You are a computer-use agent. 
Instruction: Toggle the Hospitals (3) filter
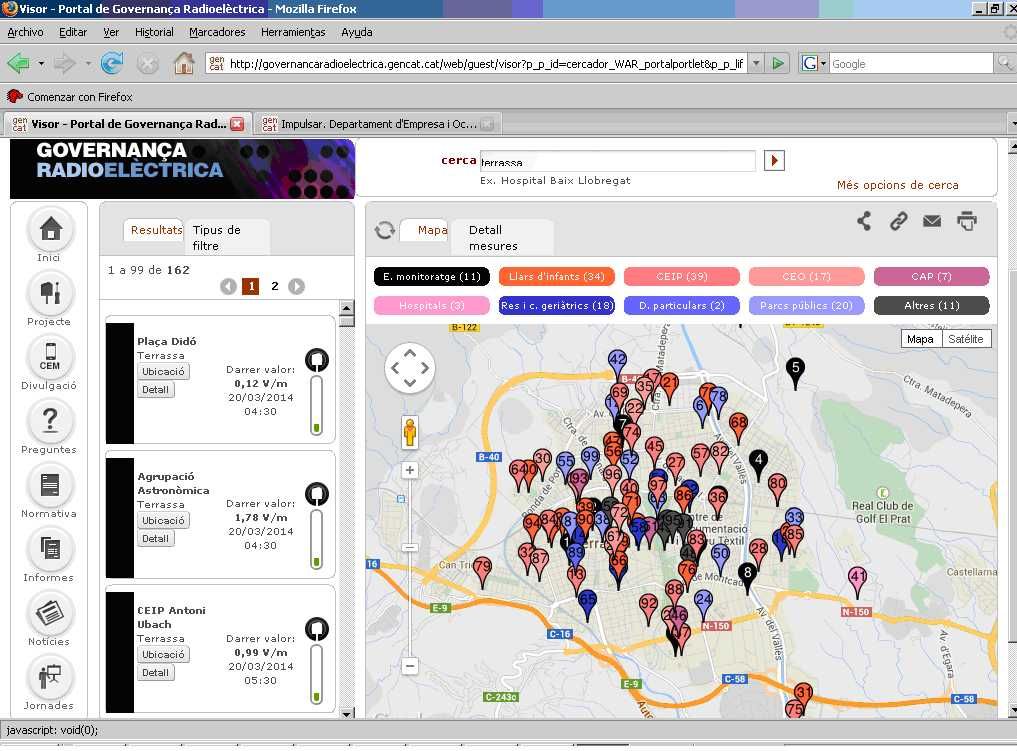coord(431,305)
